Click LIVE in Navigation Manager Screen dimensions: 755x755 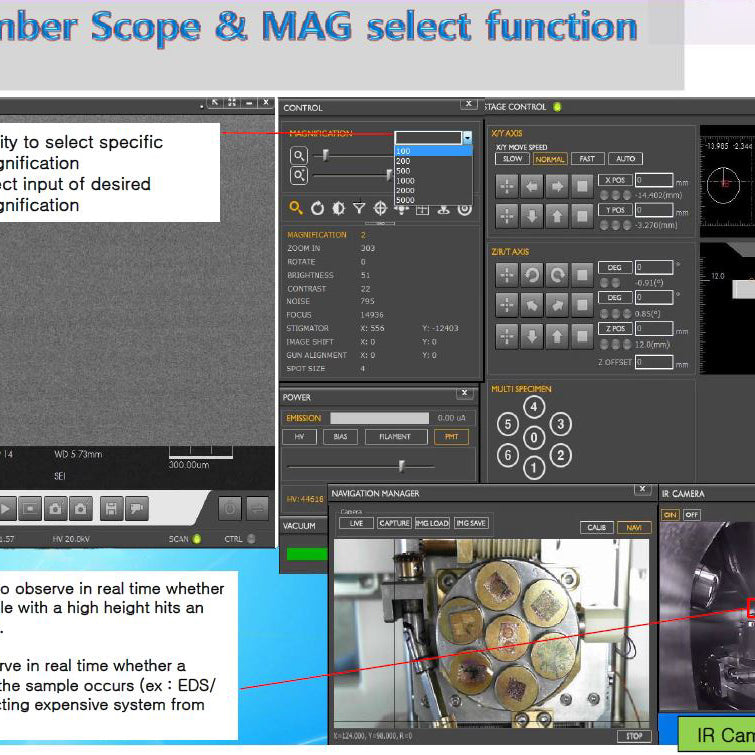(x=356, y=523)
